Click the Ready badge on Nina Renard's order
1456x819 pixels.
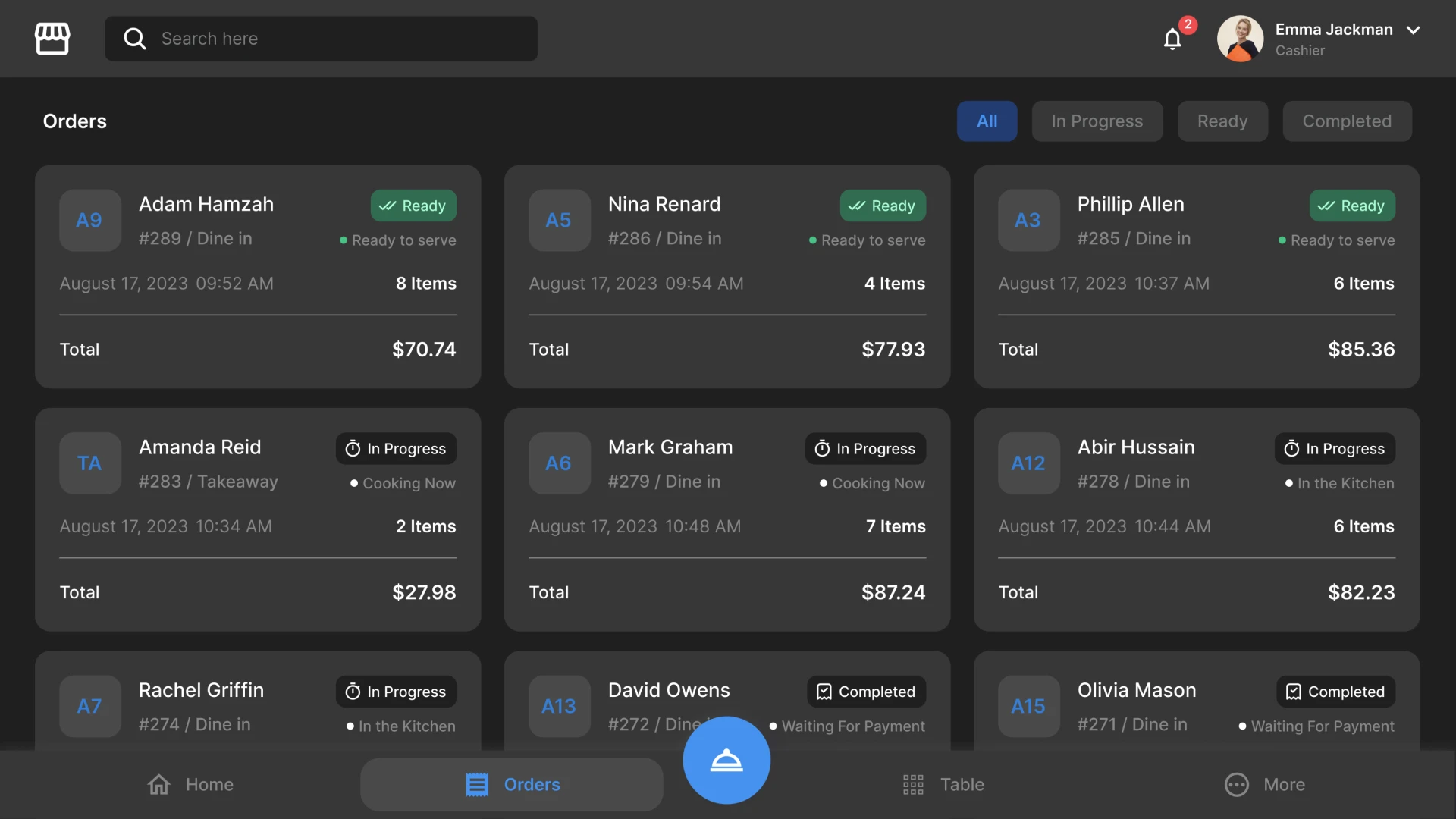pos(882,206)
